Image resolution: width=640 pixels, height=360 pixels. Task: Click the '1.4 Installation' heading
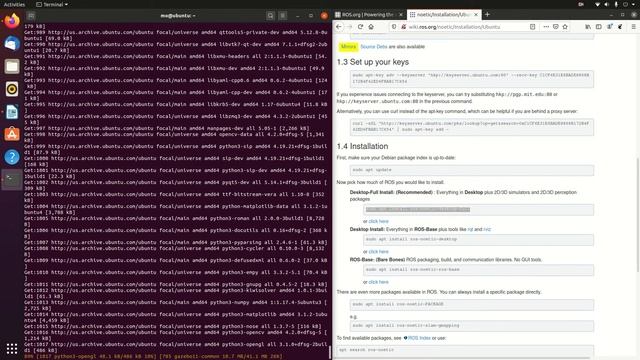362,146
